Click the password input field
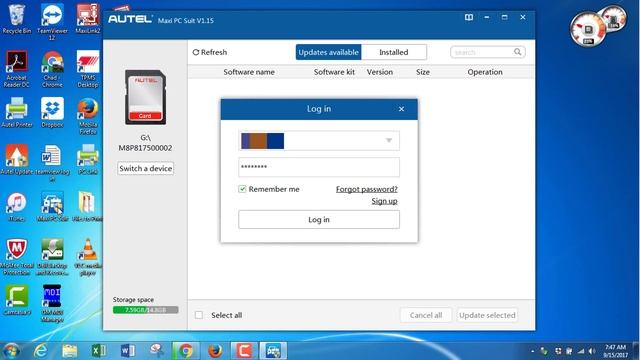640x360 pixels. point(319,167)
